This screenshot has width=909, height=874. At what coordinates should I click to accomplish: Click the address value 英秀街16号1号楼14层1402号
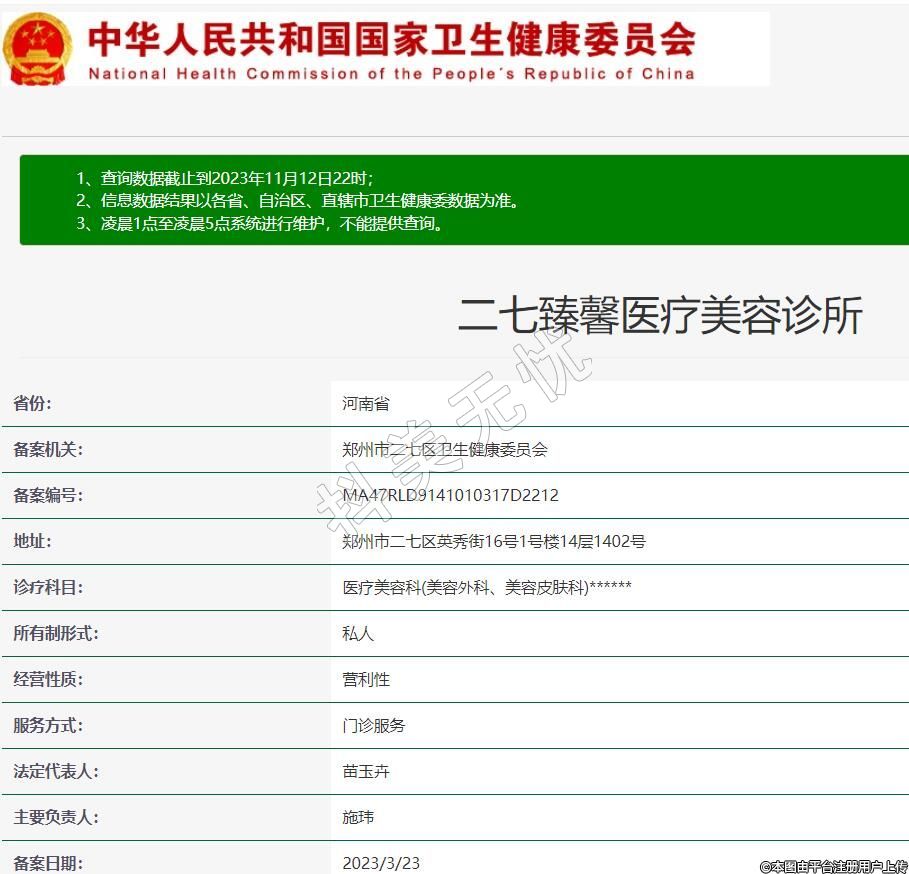494,542
